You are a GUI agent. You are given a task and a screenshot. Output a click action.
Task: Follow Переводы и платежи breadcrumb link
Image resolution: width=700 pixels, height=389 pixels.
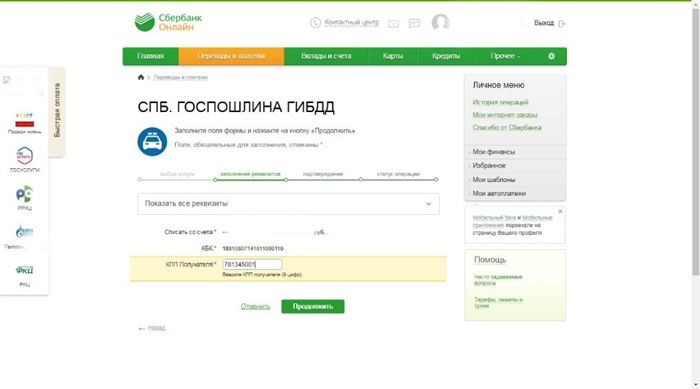[x=180, y=77]
